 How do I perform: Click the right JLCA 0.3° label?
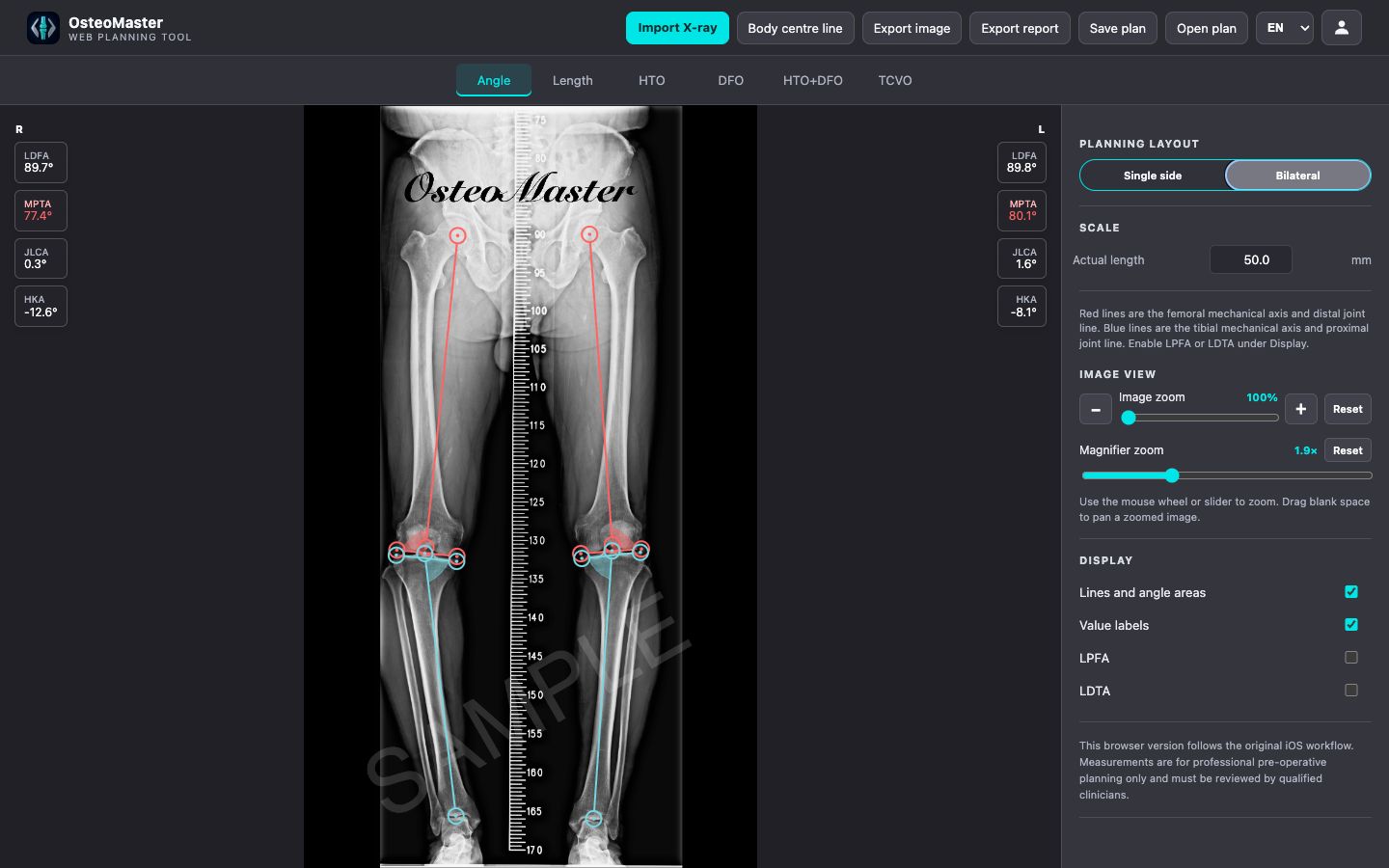click(x=41, y=258)
